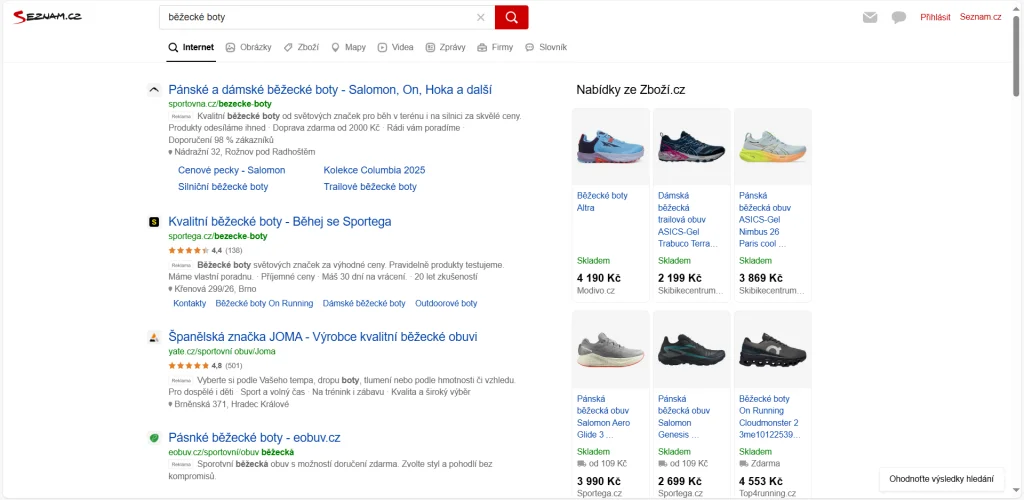Image resolution: width=1024 pixels, height=500 pixels.
Task: Open Dámská běžecká trailová obuv ASICS link
Action: pyautogui.click(x=688, y=219)
